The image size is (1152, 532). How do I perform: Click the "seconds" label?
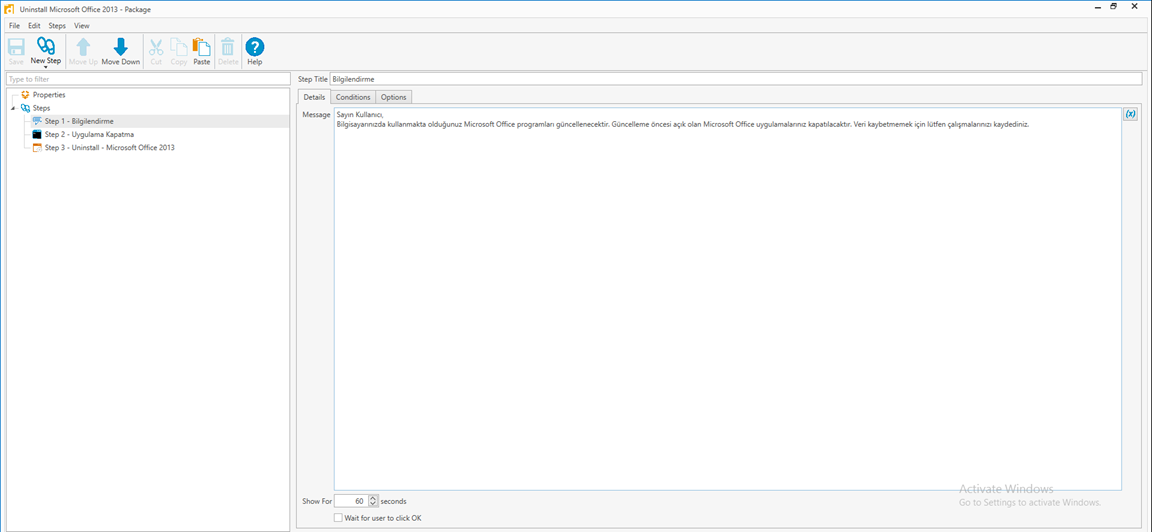coord(393,501)
